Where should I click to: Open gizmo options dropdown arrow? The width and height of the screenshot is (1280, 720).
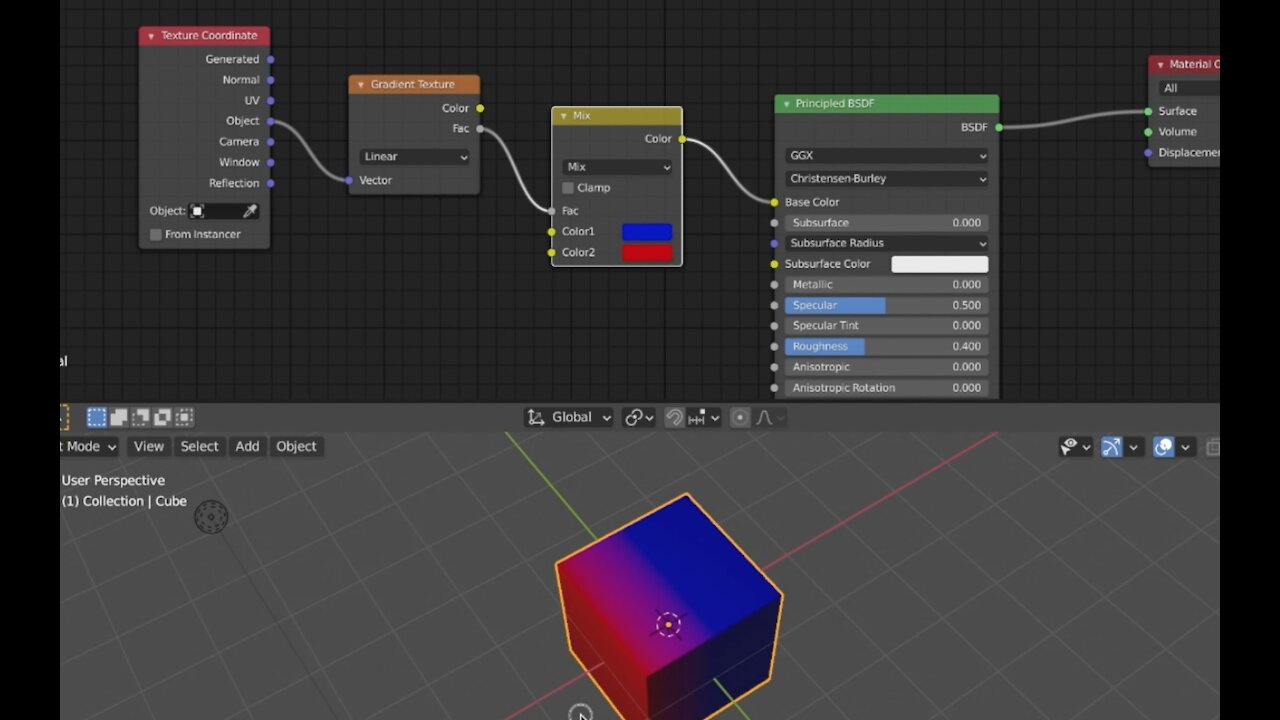click(1133, 447)
